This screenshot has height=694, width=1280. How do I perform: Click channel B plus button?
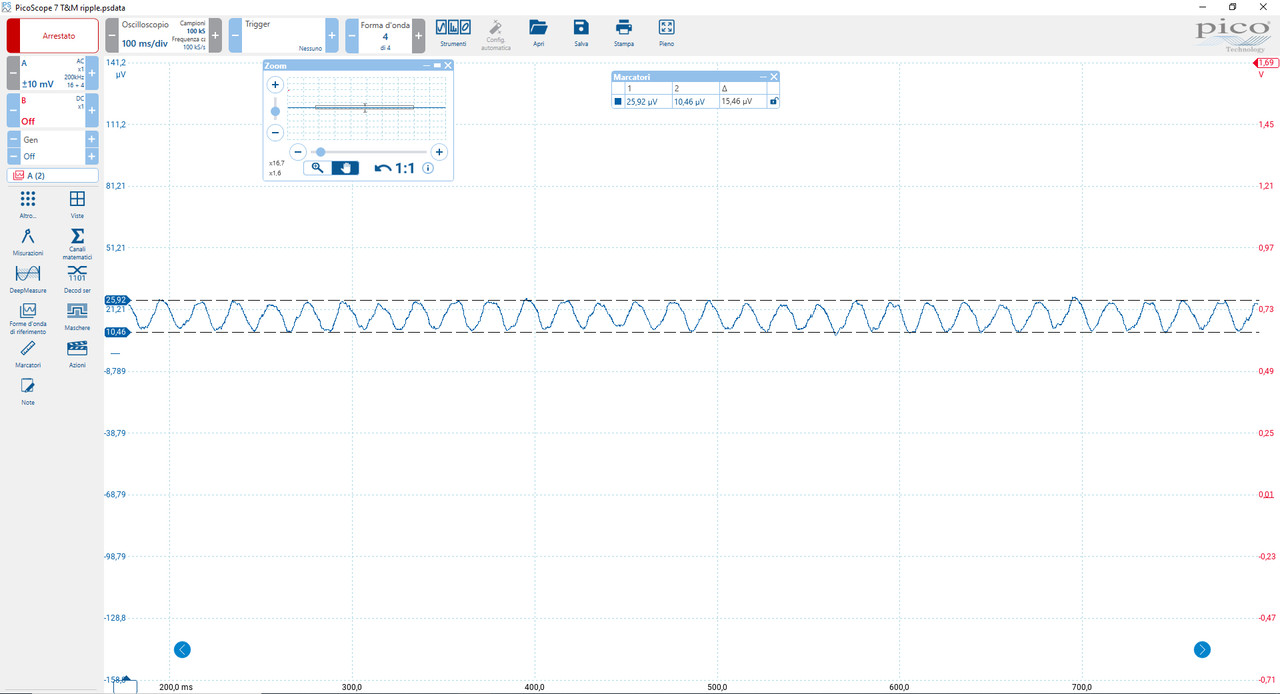[92, 110]
